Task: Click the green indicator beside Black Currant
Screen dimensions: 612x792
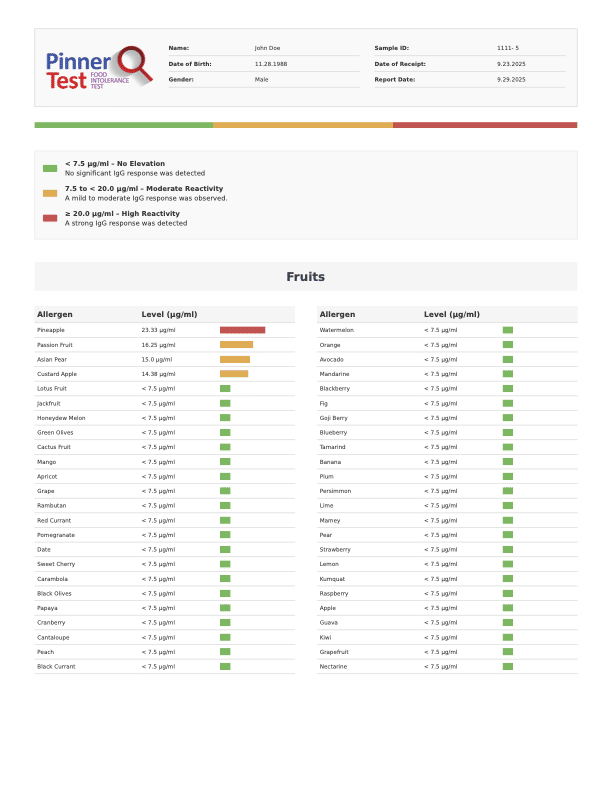Action: (225, 666)
